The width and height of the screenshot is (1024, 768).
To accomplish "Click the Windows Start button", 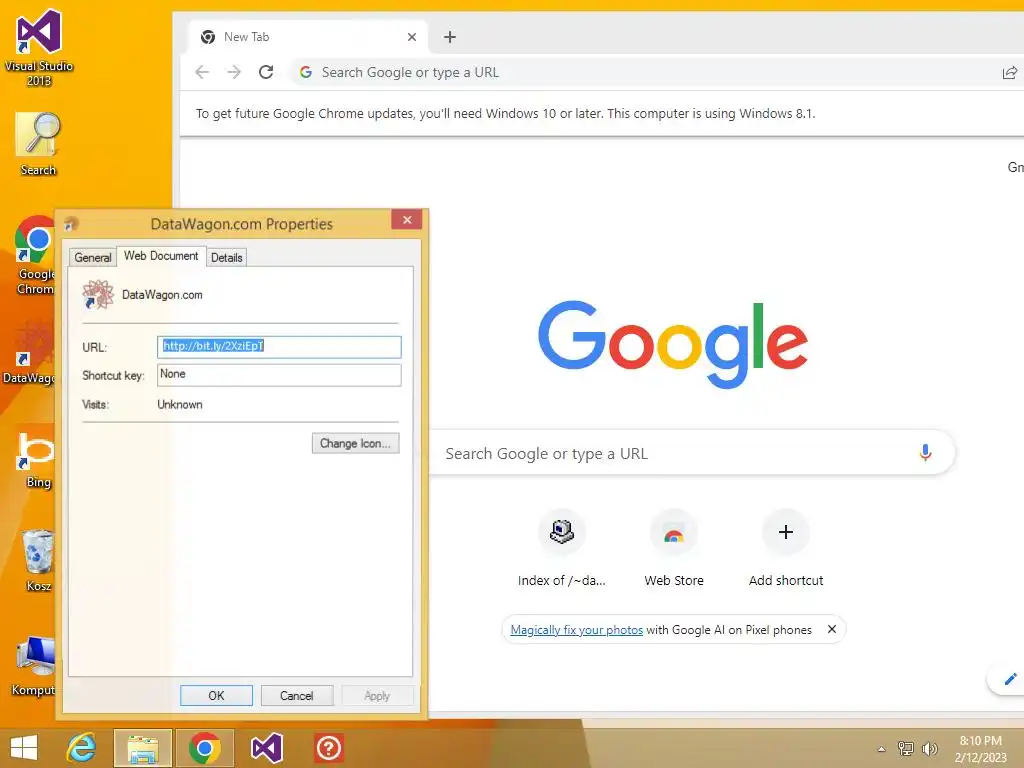I will pos(24,748).
